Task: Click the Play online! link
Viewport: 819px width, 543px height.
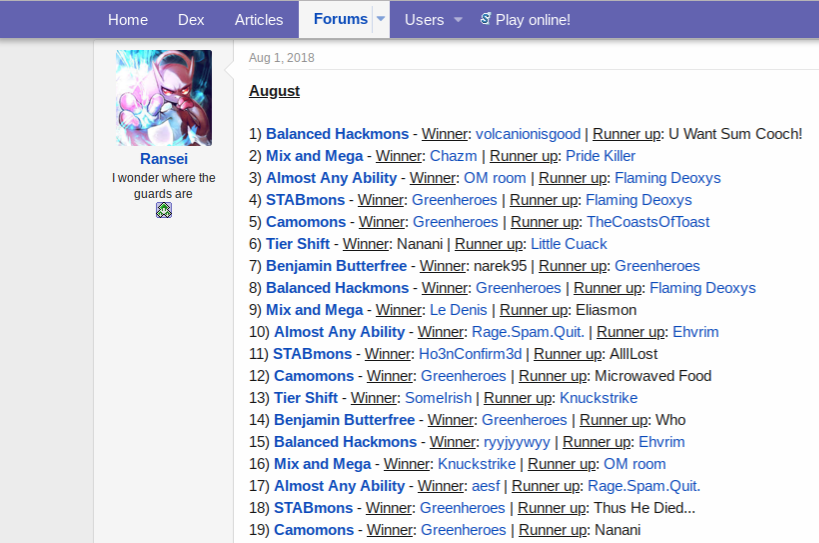Action: (x=533, y=20)
